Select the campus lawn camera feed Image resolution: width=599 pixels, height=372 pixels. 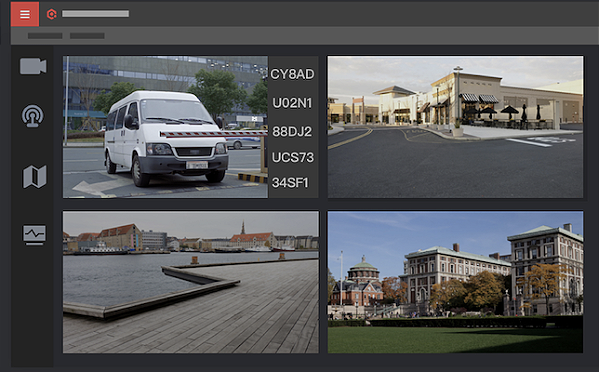[x=455, y=282]
